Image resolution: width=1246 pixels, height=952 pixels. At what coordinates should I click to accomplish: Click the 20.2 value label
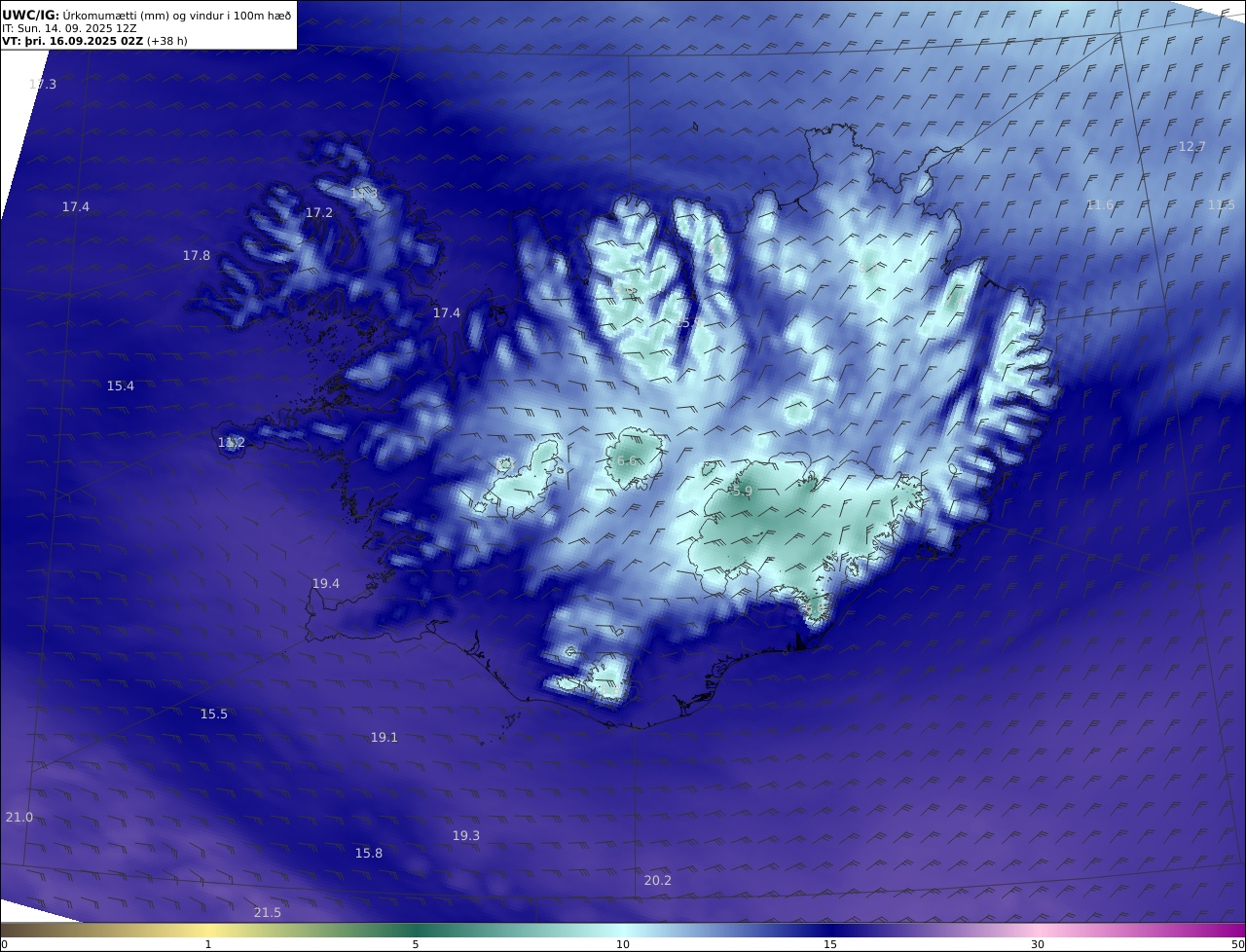pyautogui.click(x=658, y=880)
